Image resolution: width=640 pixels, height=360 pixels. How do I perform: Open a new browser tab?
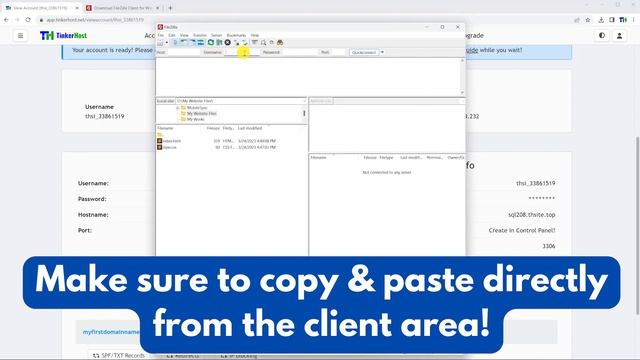point(170,8)
